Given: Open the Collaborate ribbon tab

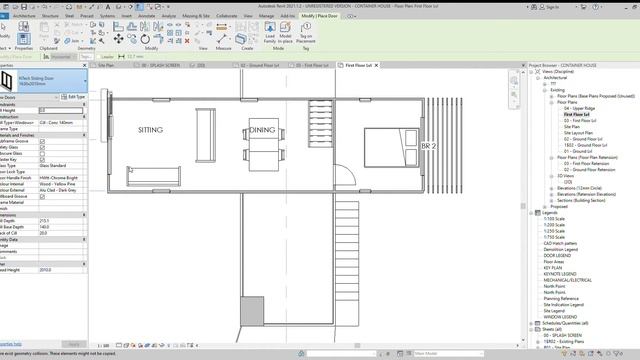Looking at the screenshot, I should 227,16.
